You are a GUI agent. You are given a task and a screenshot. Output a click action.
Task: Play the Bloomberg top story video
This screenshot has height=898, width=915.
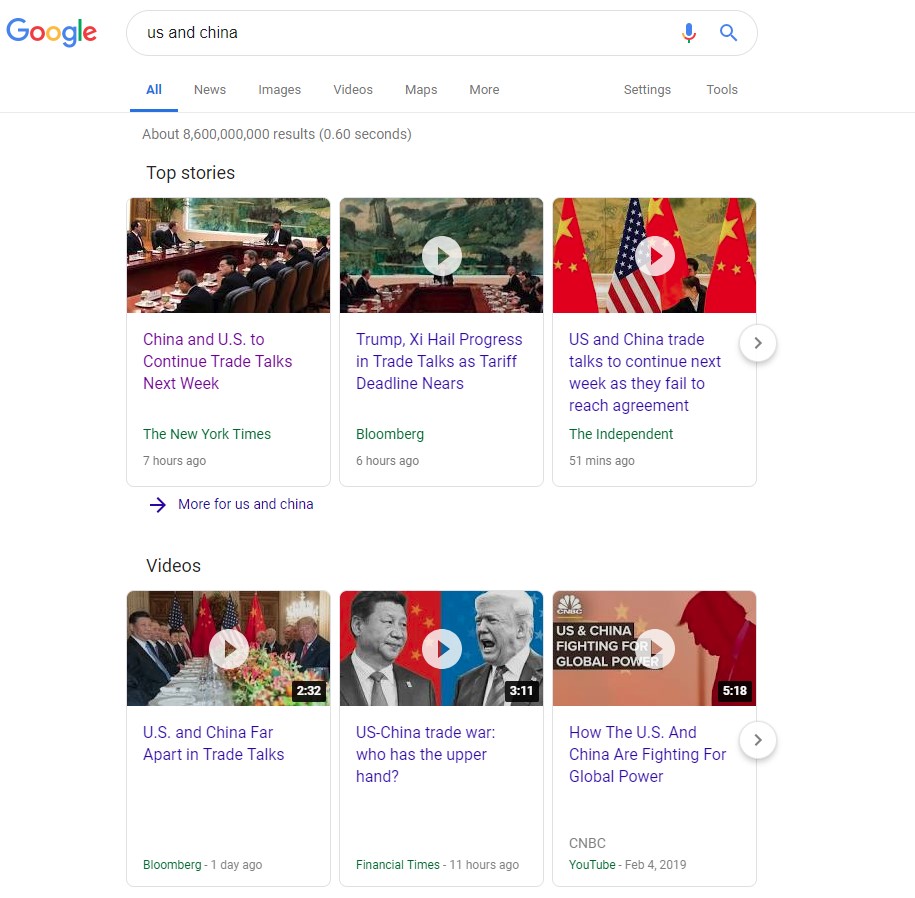click(442, 256)
